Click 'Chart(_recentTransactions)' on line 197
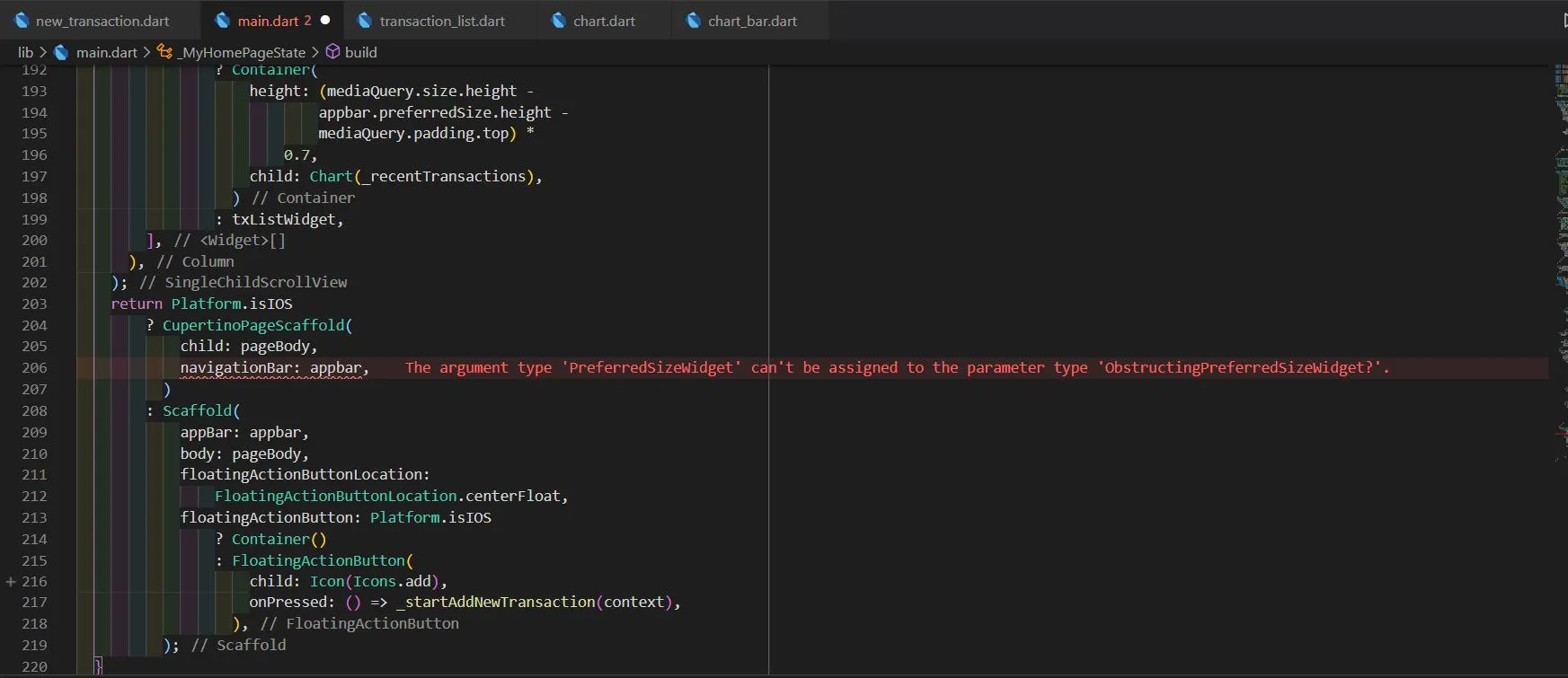1568x678 pixels. 422,176
